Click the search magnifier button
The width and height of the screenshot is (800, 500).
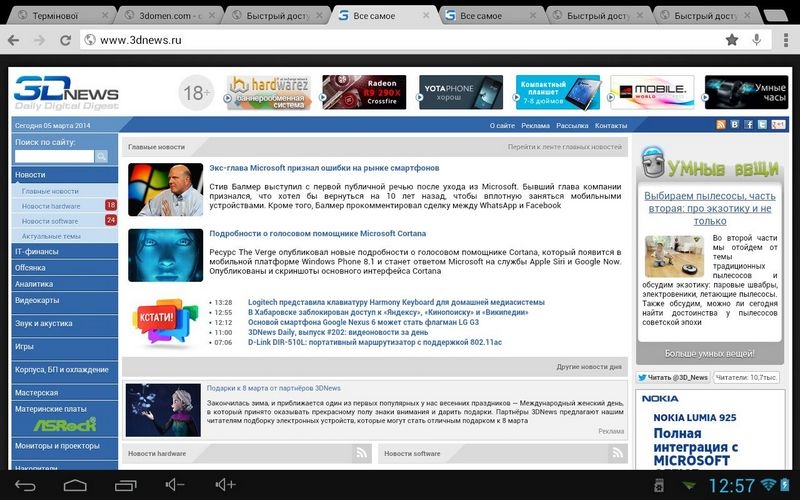click(102, 156)
